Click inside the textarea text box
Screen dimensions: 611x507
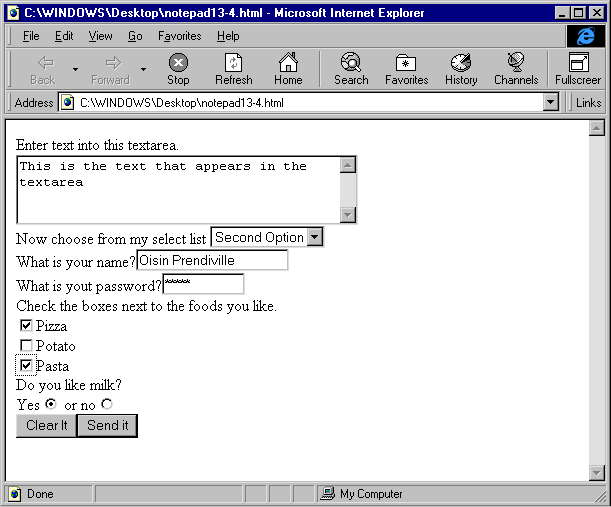click(x=178, y=190)
